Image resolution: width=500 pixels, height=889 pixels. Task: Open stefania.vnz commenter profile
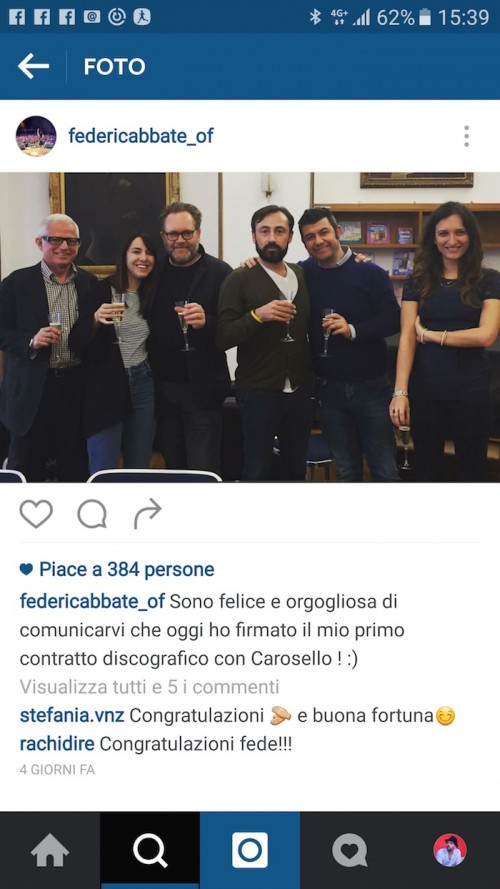point(72,716)
